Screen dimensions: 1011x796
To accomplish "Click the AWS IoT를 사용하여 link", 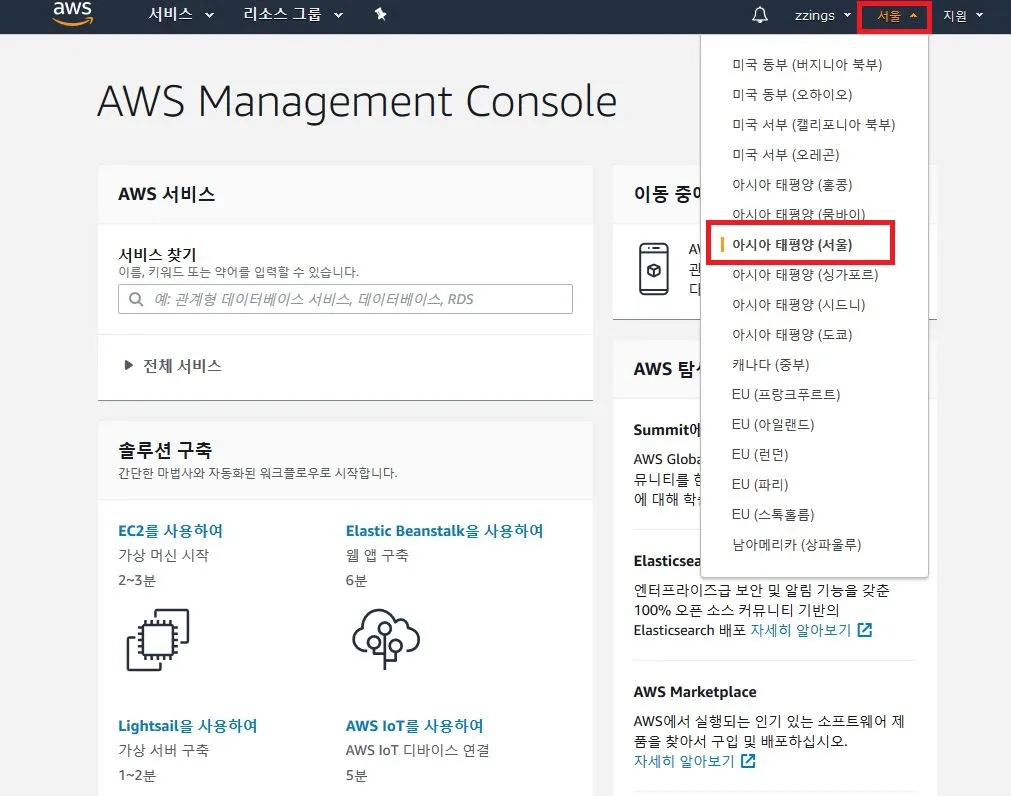I will [414, 726].
